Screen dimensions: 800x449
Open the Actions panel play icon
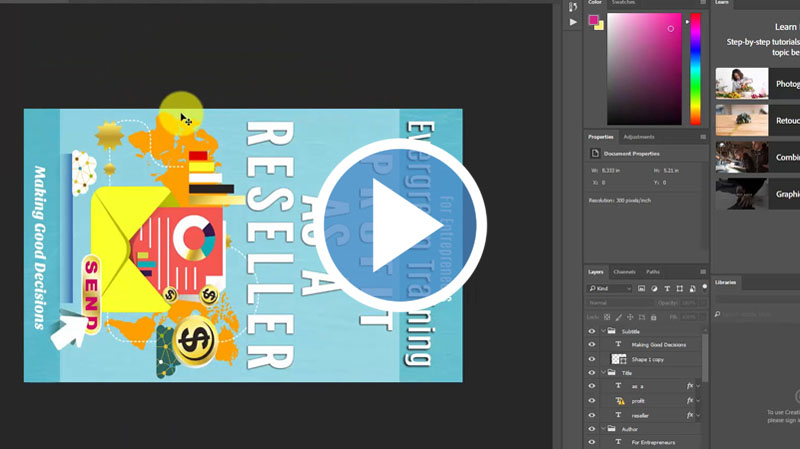(x=573, y=21)
